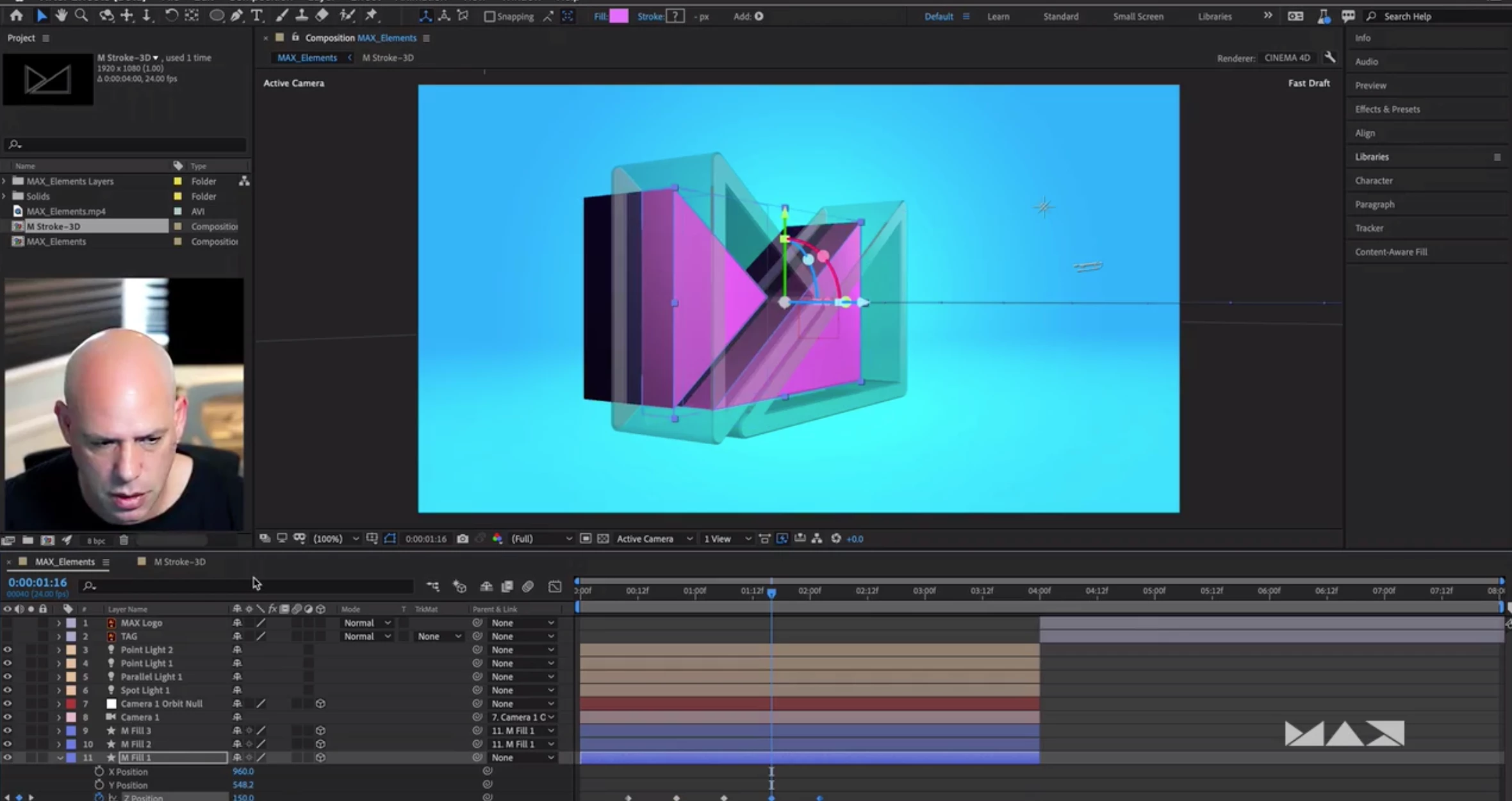
Task: Select the Pen tool
Action: click(x=236, y=15)
